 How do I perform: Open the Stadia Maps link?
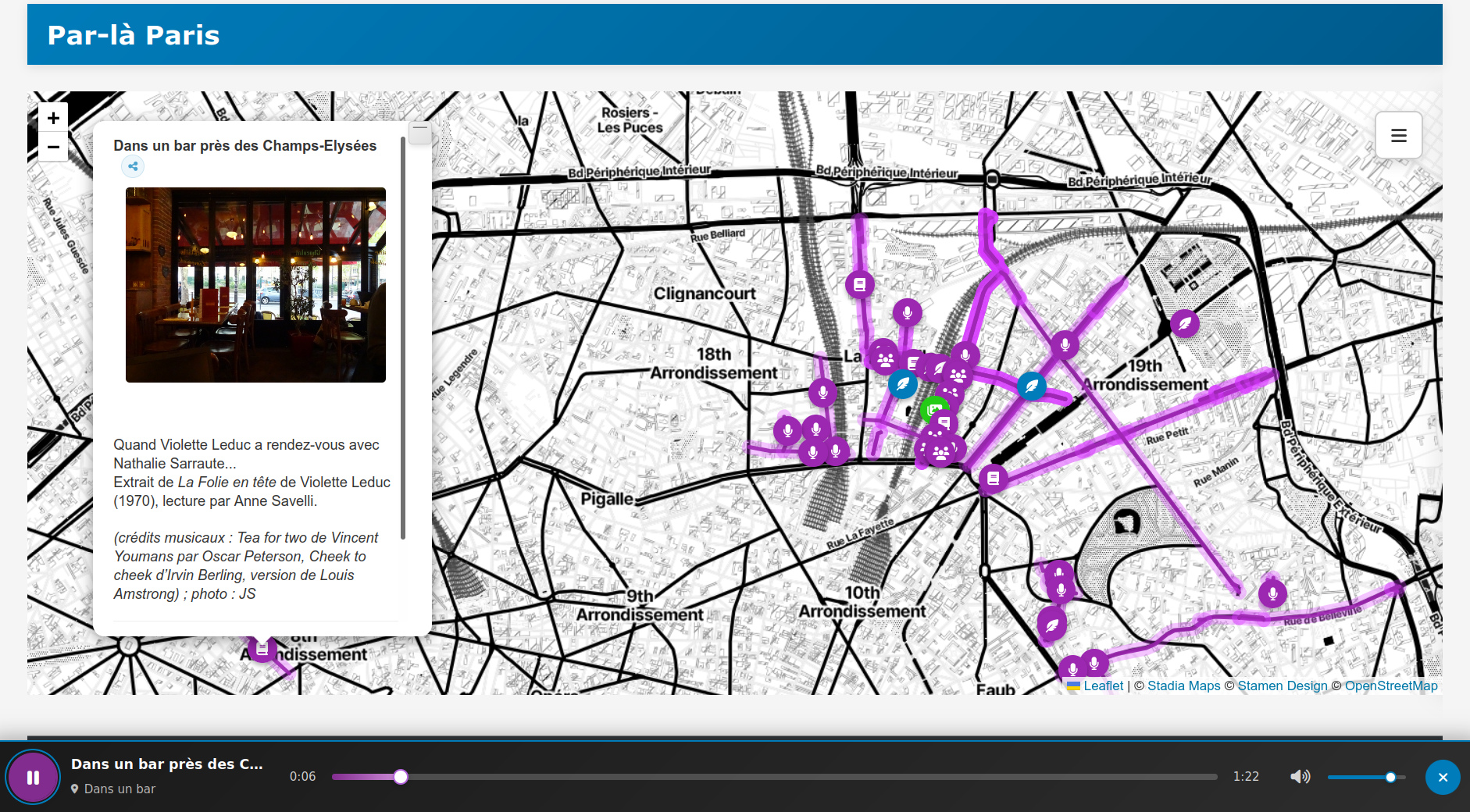[1183, 686]
